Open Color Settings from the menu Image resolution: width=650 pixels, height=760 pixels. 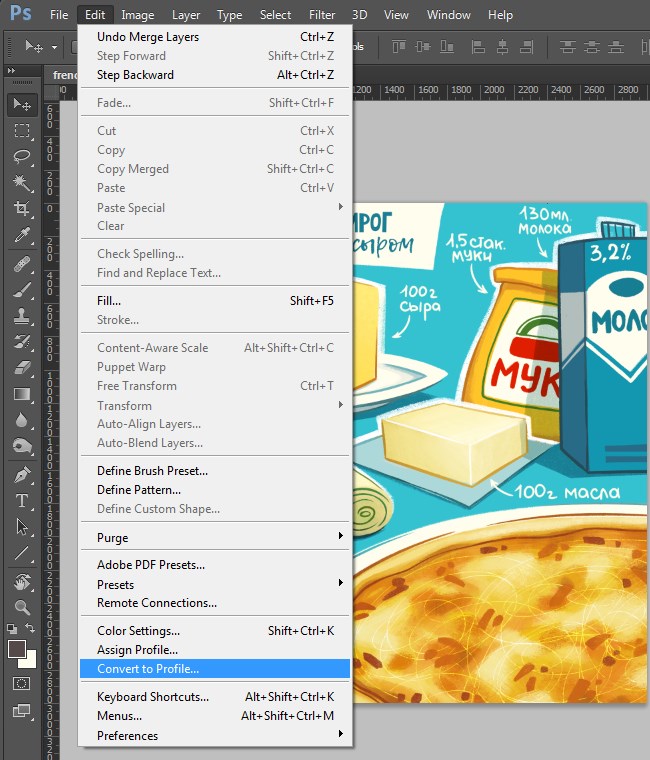pos(215,631)
